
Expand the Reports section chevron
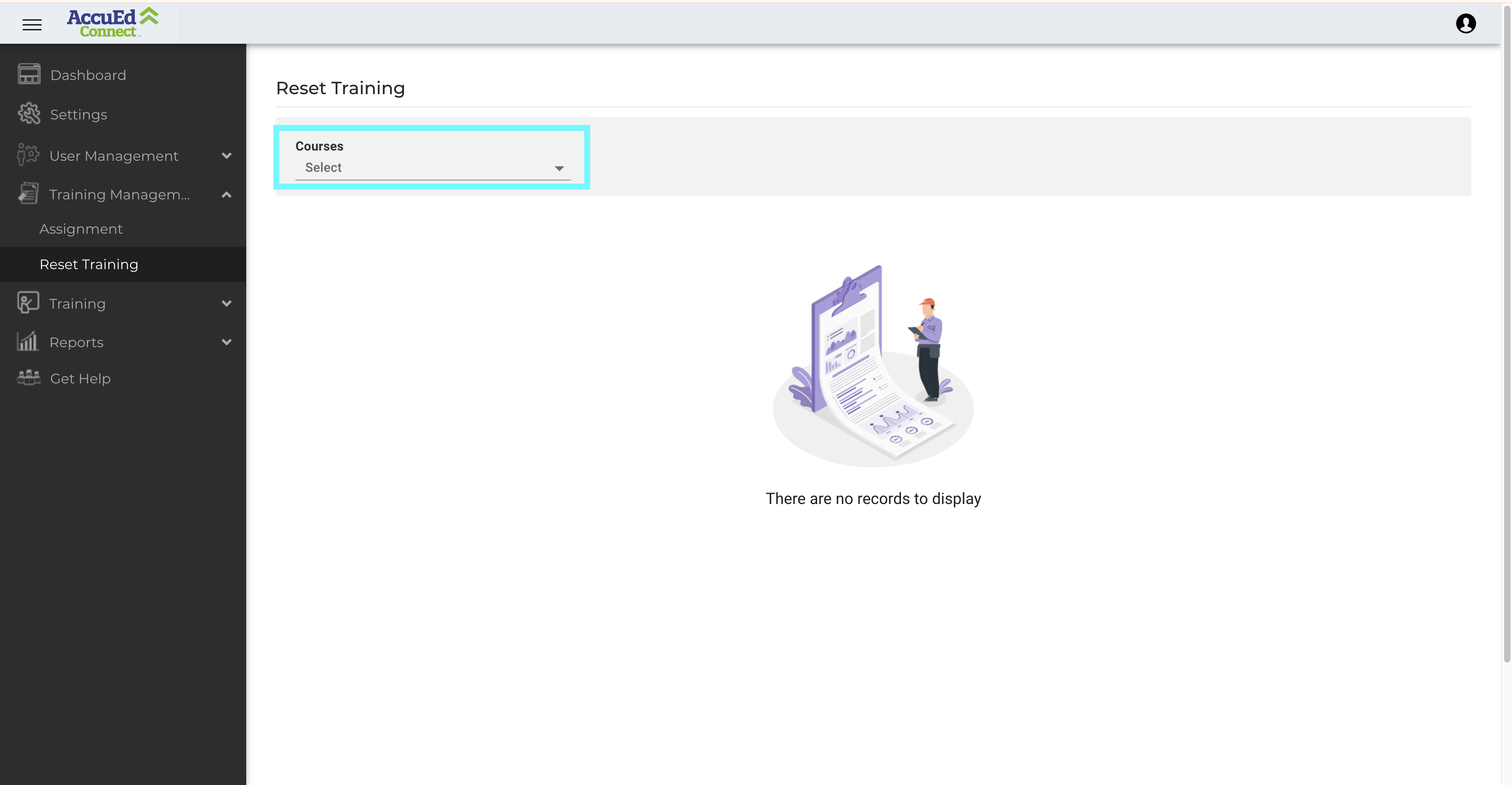point(227,342)
